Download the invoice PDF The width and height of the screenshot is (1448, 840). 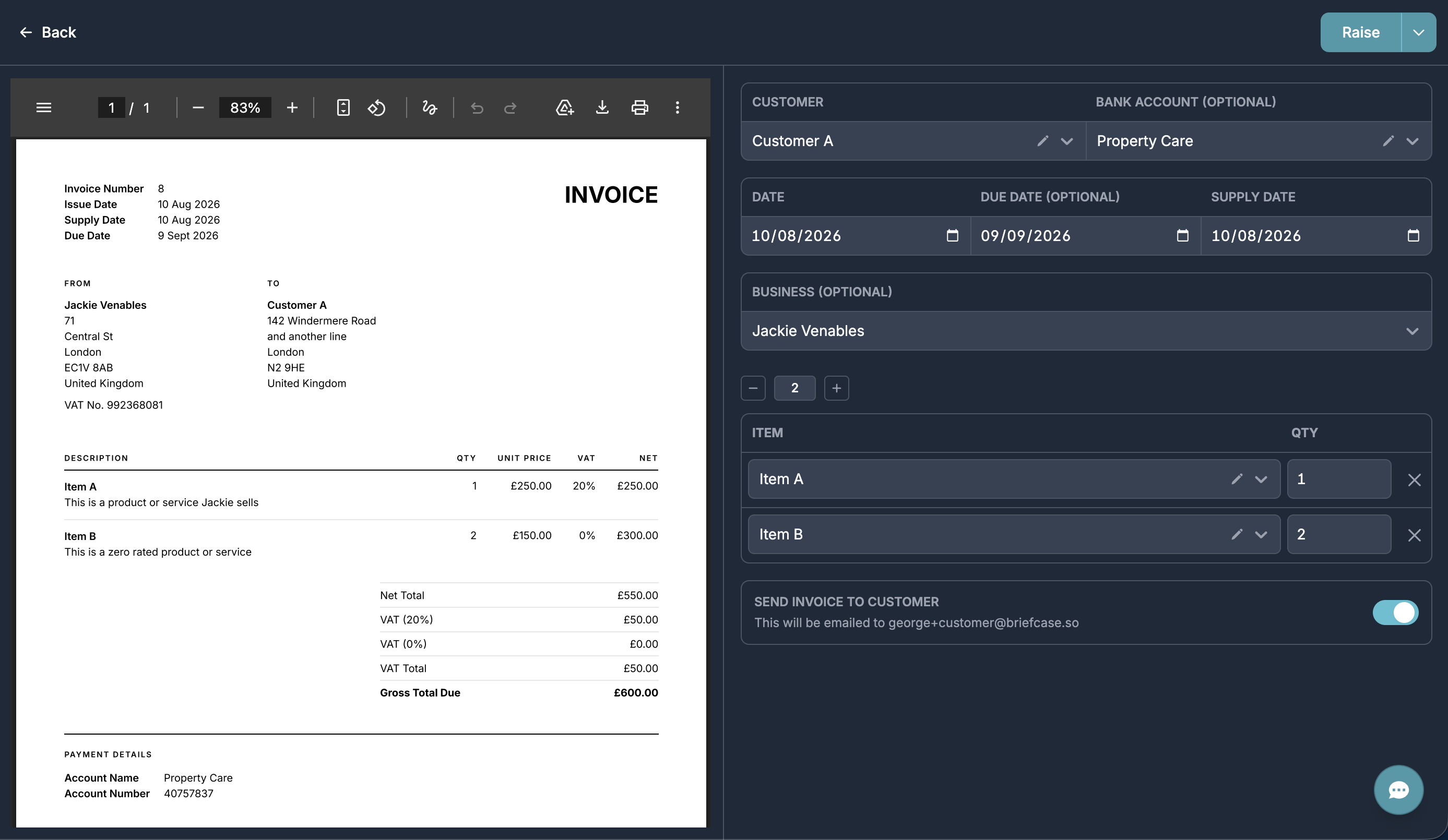pyautogui.click(x=602, y=107)
